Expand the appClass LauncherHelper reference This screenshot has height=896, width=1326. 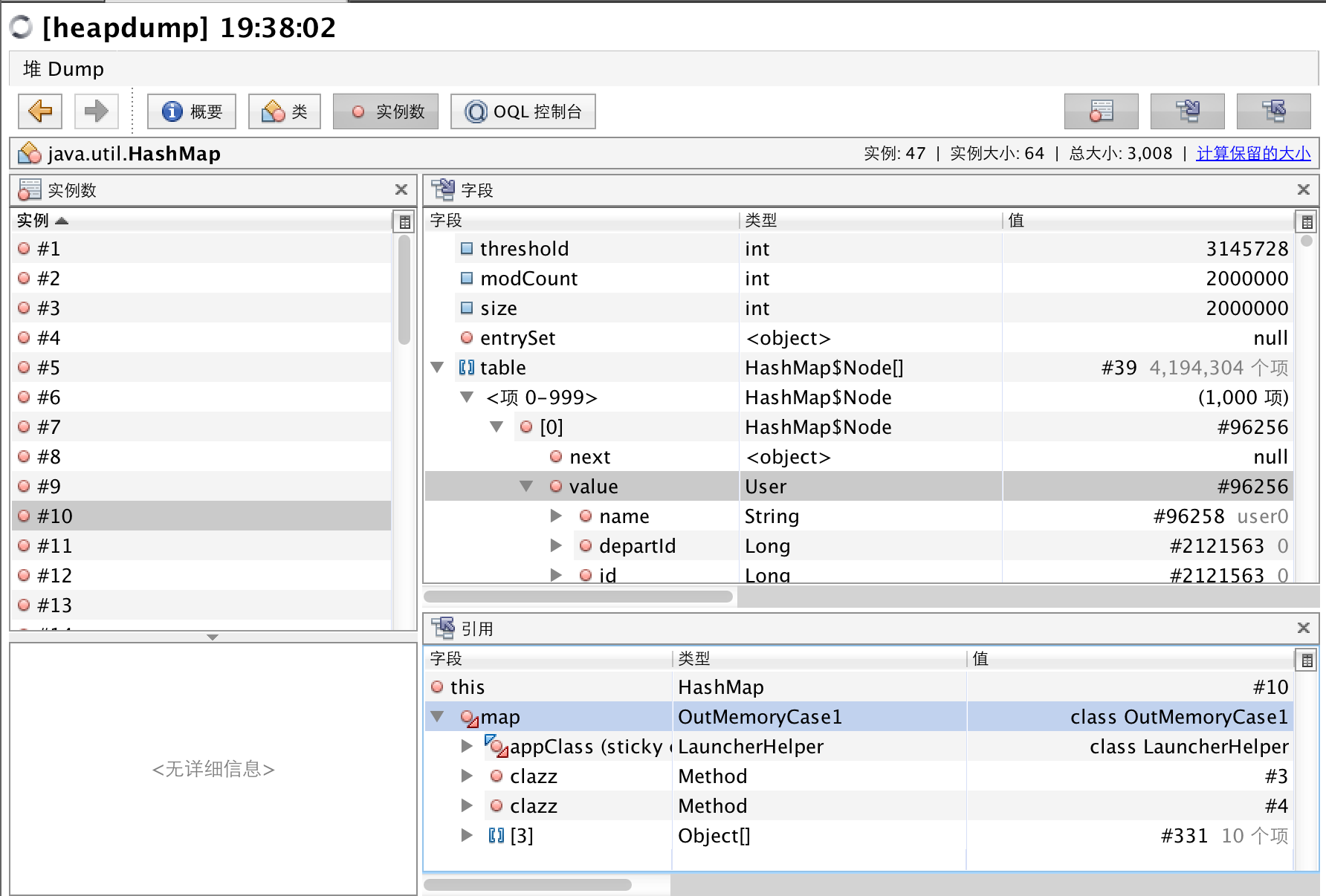[x=467, y=746]
